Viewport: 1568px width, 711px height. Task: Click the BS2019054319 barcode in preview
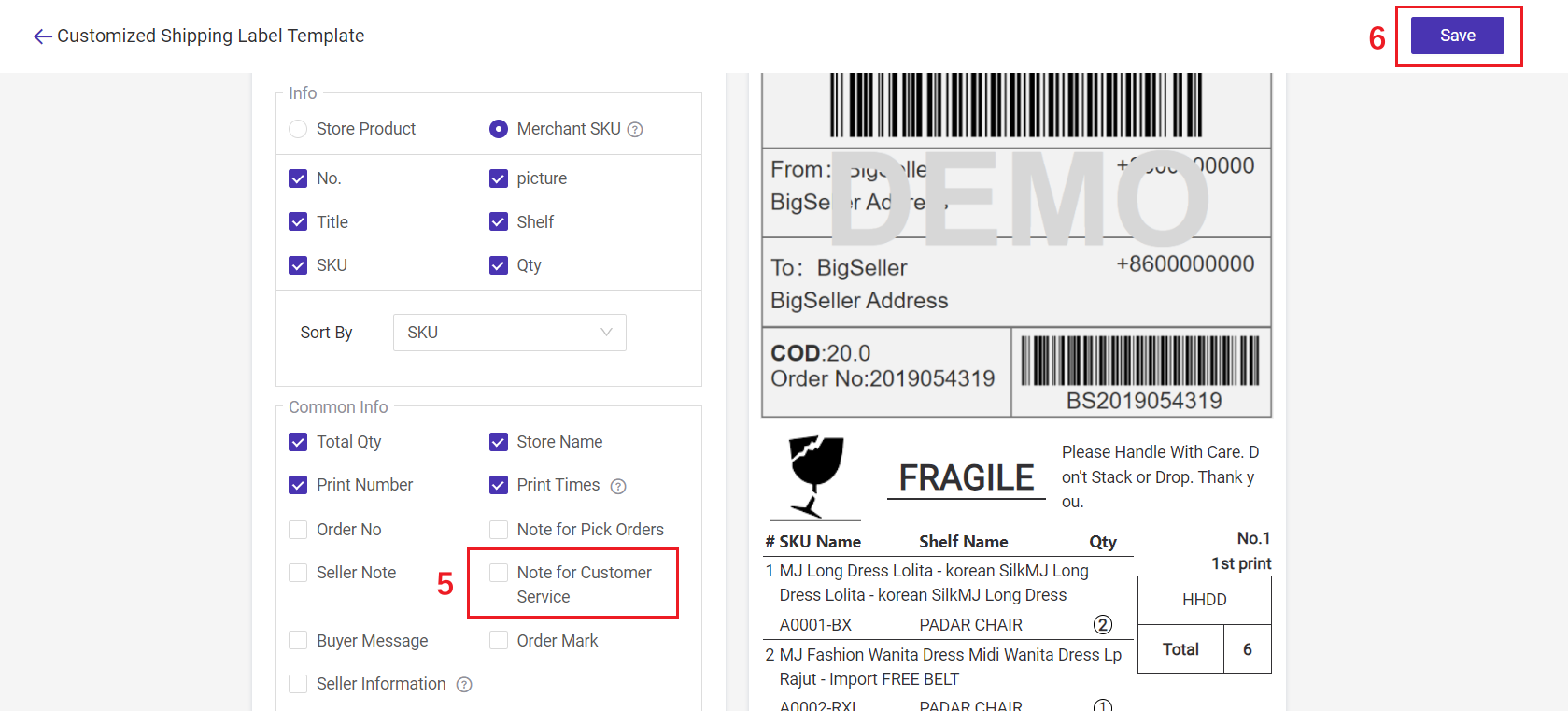(x=1139, y=361)
